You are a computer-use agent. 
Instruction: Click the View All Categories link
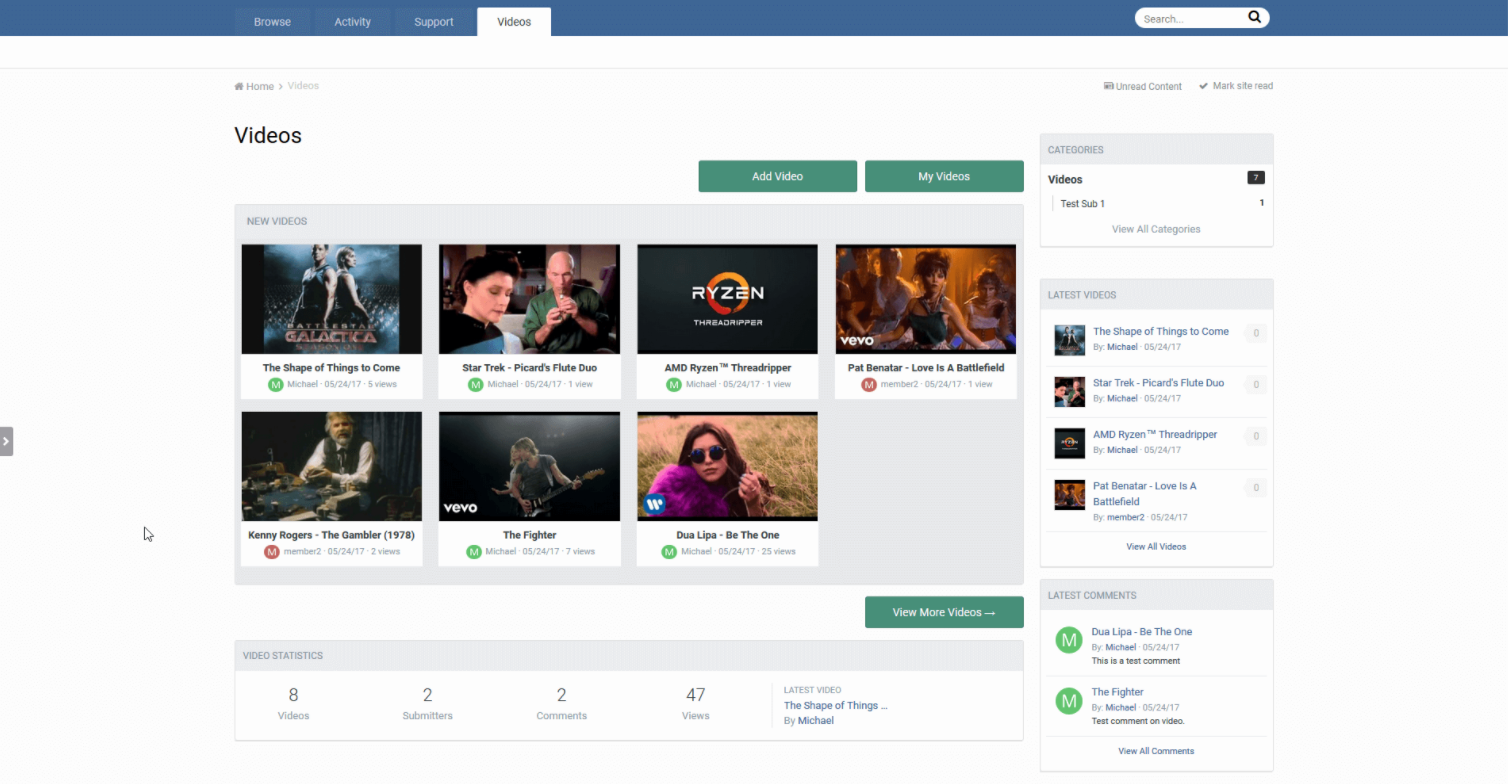(x=1156, y=229)
